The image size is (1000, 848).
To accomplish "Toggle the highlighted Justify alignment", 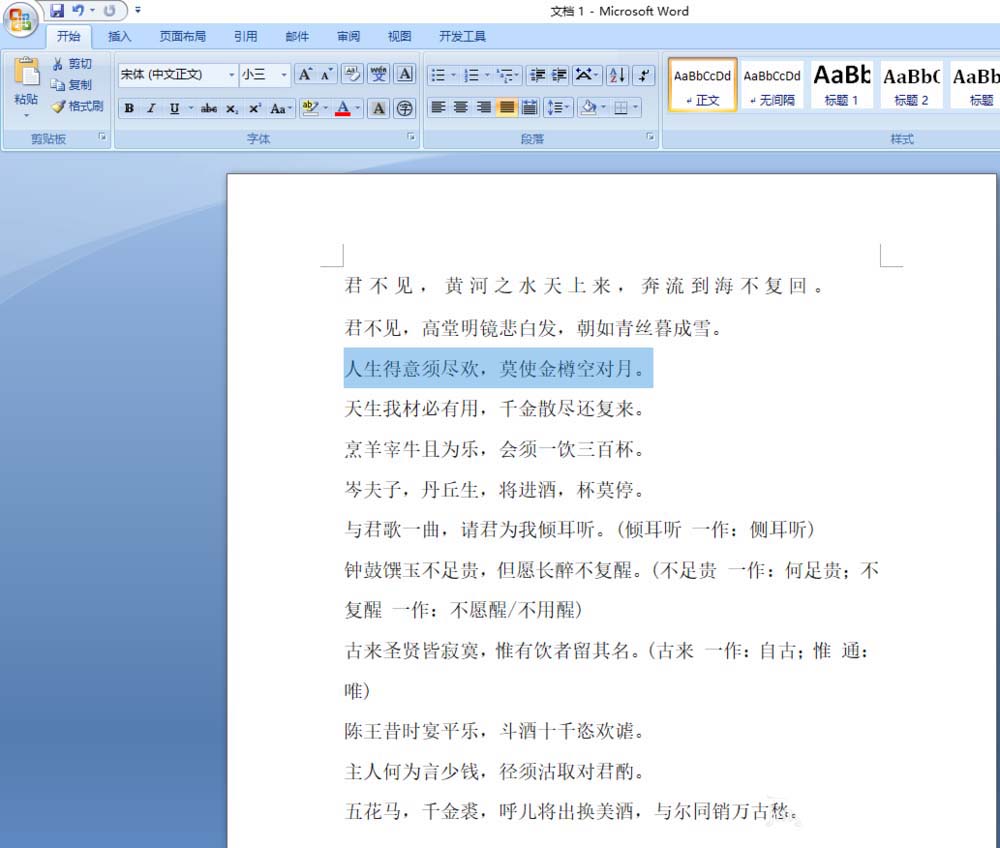I will click(507, 107).
